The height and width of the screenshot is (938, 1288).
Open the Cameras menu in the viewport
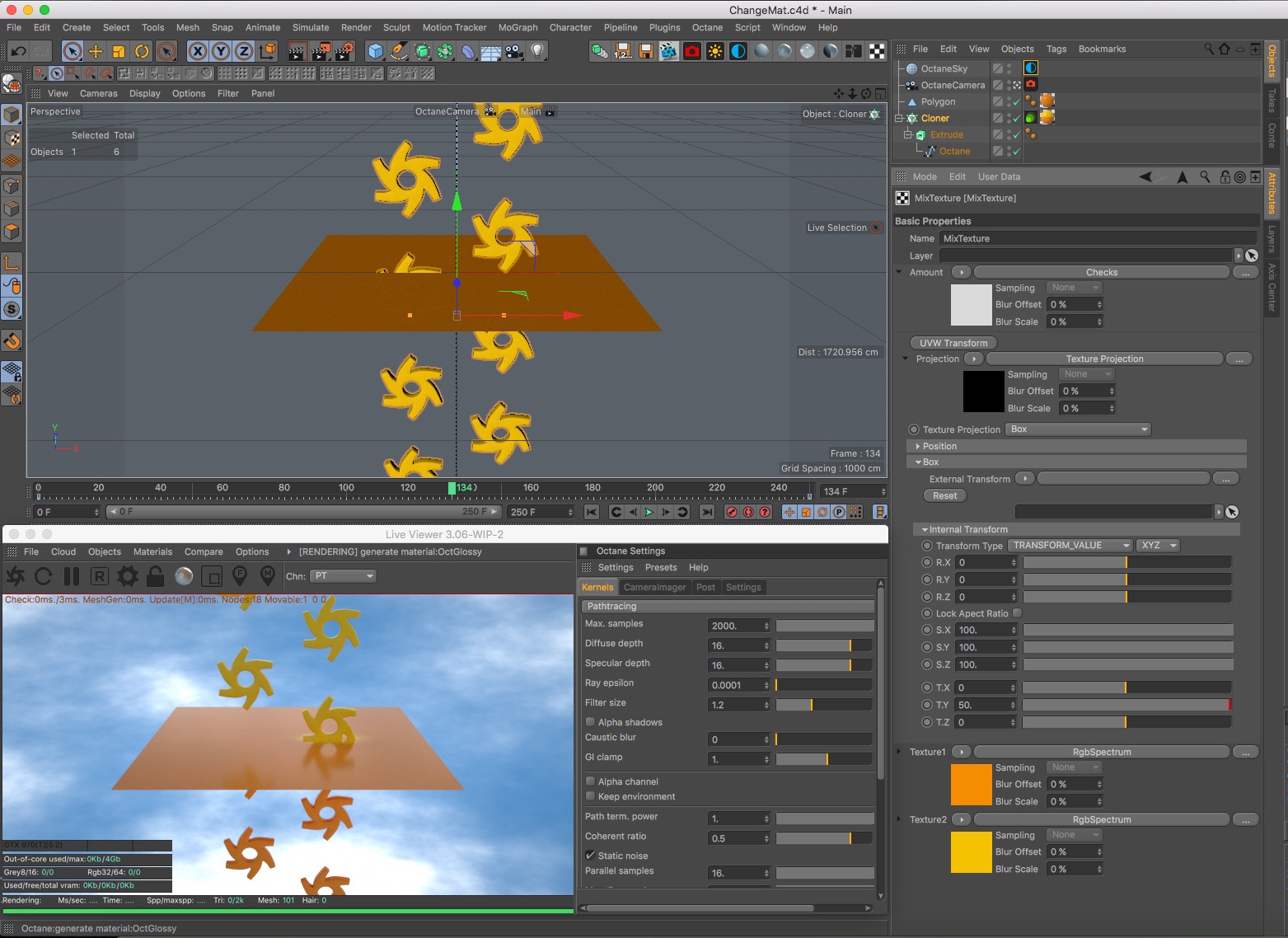98,93
